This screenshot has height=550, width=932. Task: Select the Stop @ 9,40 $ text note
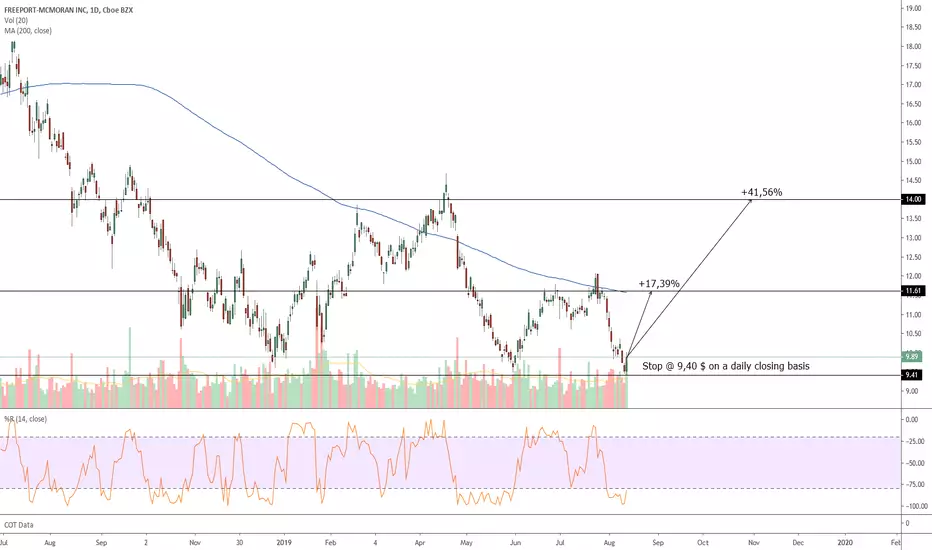(726, 366)
